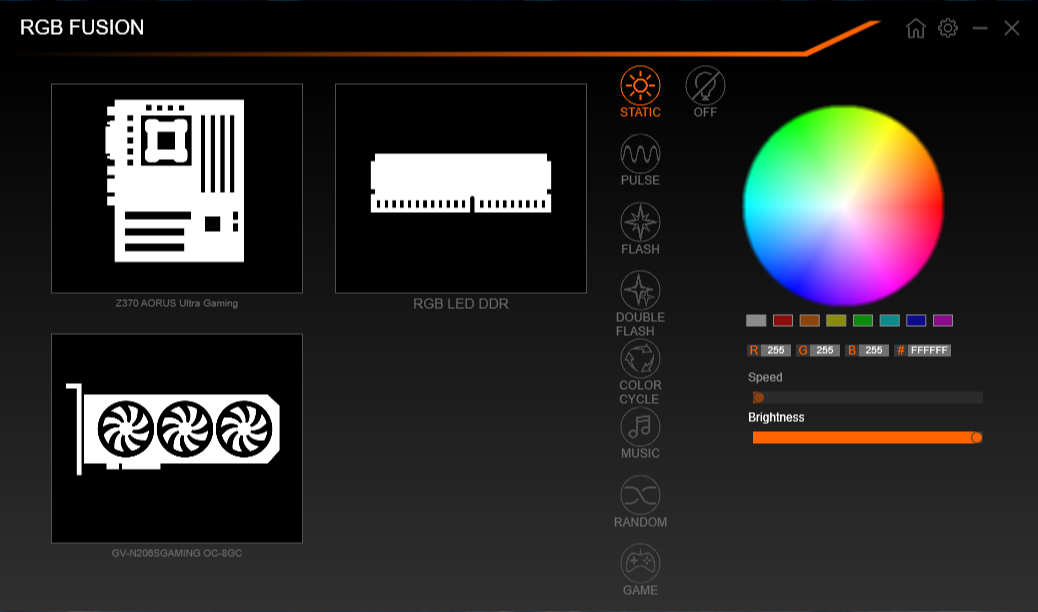Choose the Pulse lighting effect

click(x=640, y=154)
